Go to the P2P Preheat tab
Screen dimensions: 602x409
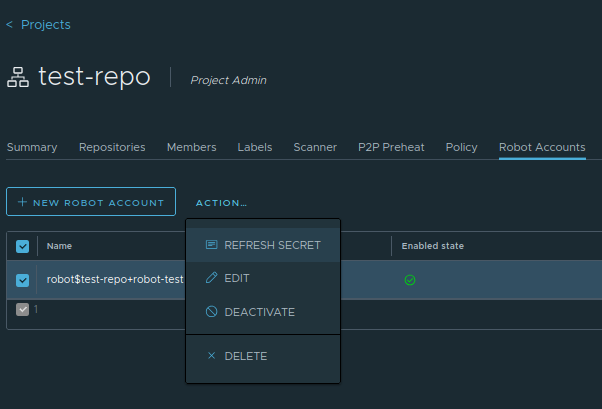coord(391,147)
